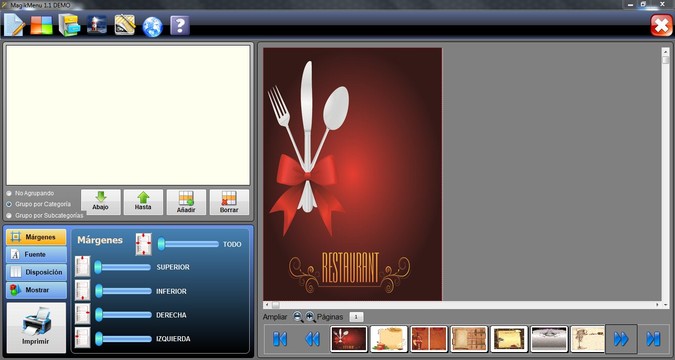
Task: Adjust the IZQUIERDA margin slider
Action: pos(123,338)
